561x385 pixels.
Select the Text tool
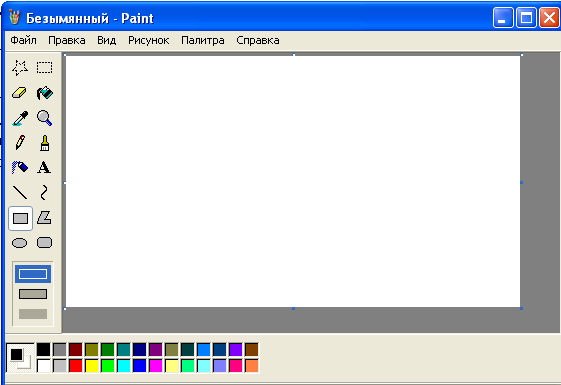(44, 167)
